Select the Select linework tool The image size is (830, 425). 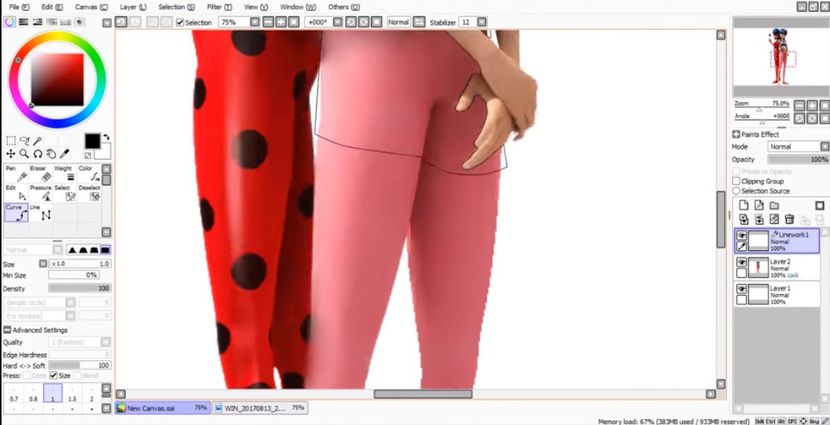pos(65,193)
